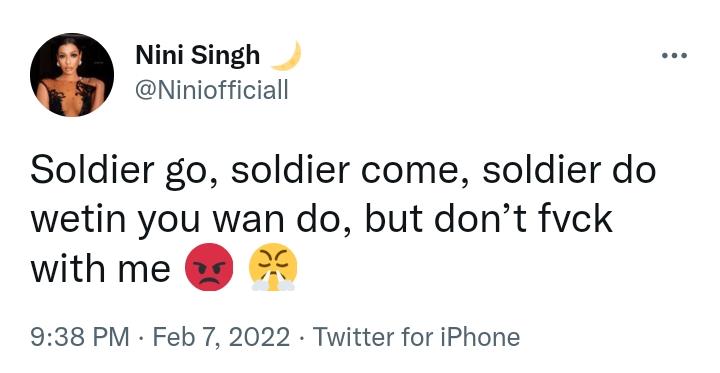Click the Feb 7, 2022 date

click(x=221, y=337)
